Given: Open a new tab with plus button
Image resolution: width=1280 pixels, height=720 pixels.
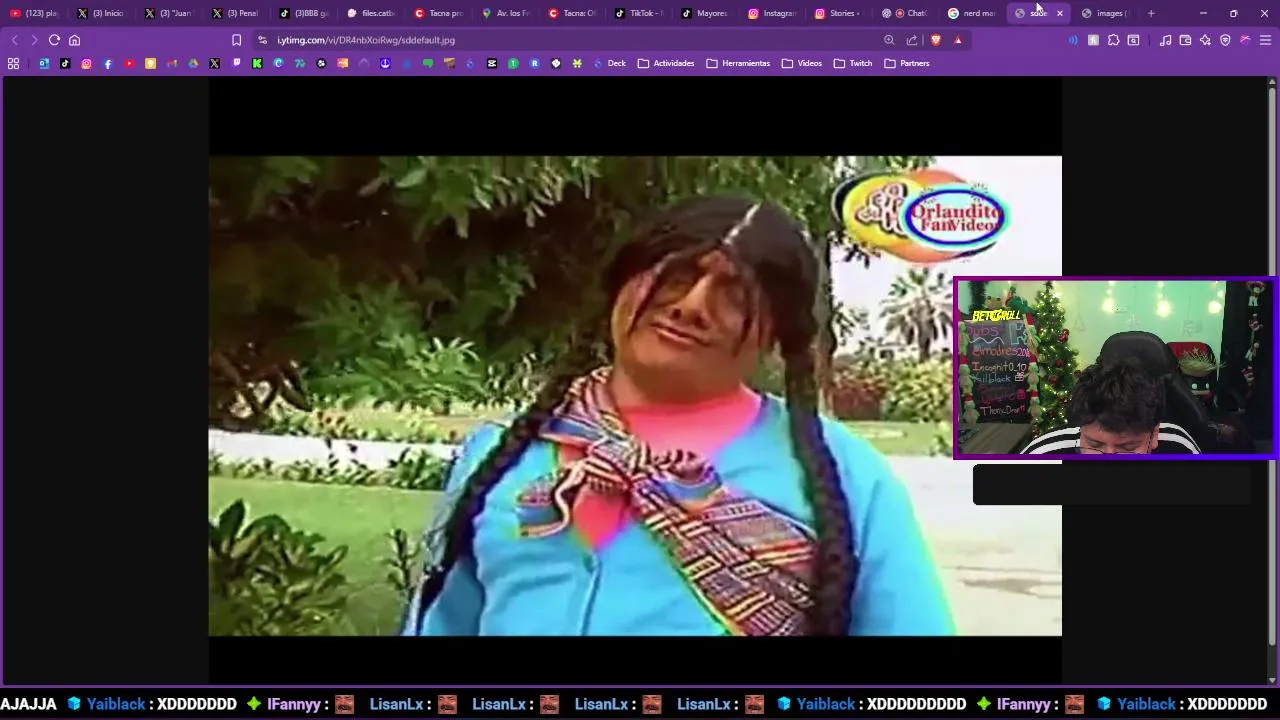Looking at the screenshot, I should click(1151, 13).
